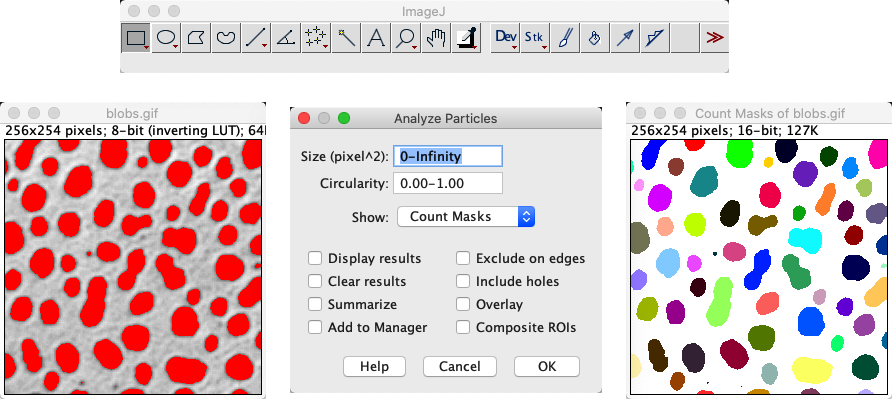Click the empty tool slot in toolbar
The width and height of the screenshot is (892, 399).
(684, 38)
